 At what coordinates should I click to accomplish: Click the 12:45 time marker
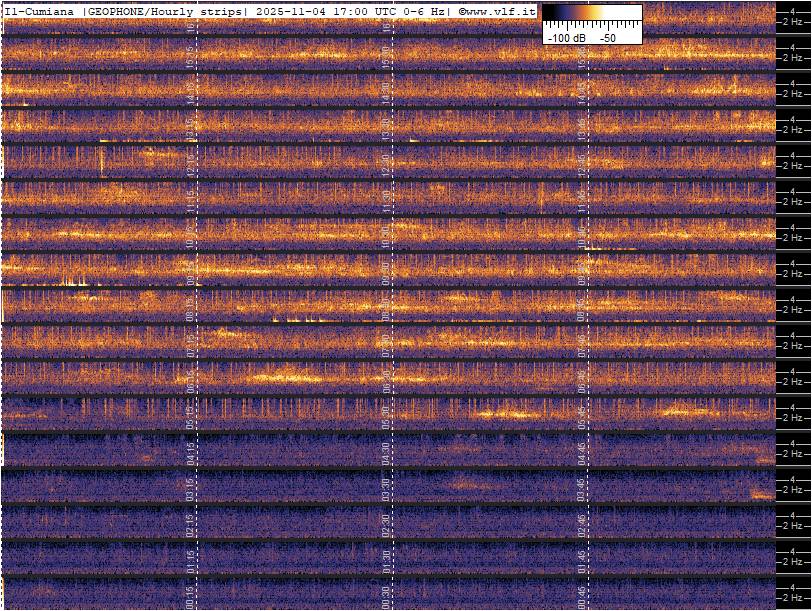click(x=582, y=162)
